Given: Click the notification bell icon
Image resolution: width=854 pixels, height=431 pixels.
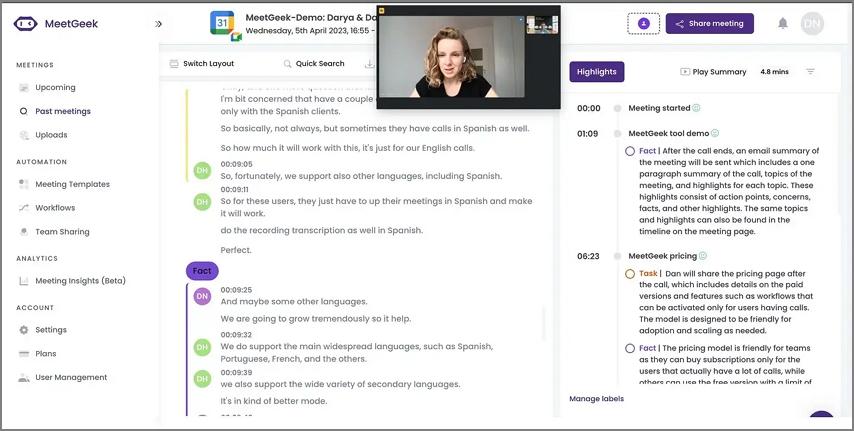Looking at the screenshot, I should [783, 23].
